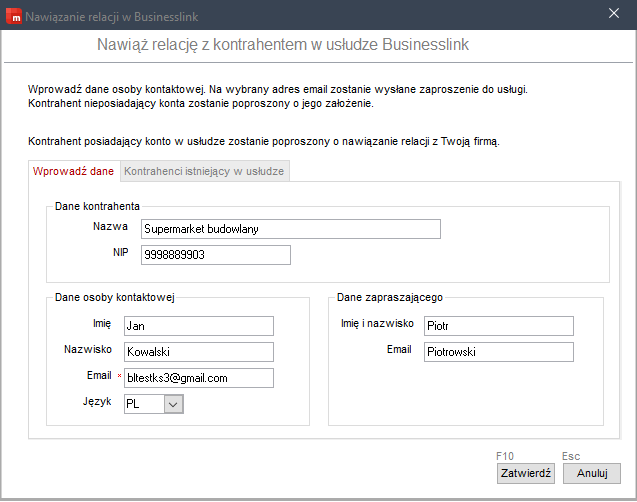
Task: Click the Imię label in contact person group
Action: [x=102, y=324]
